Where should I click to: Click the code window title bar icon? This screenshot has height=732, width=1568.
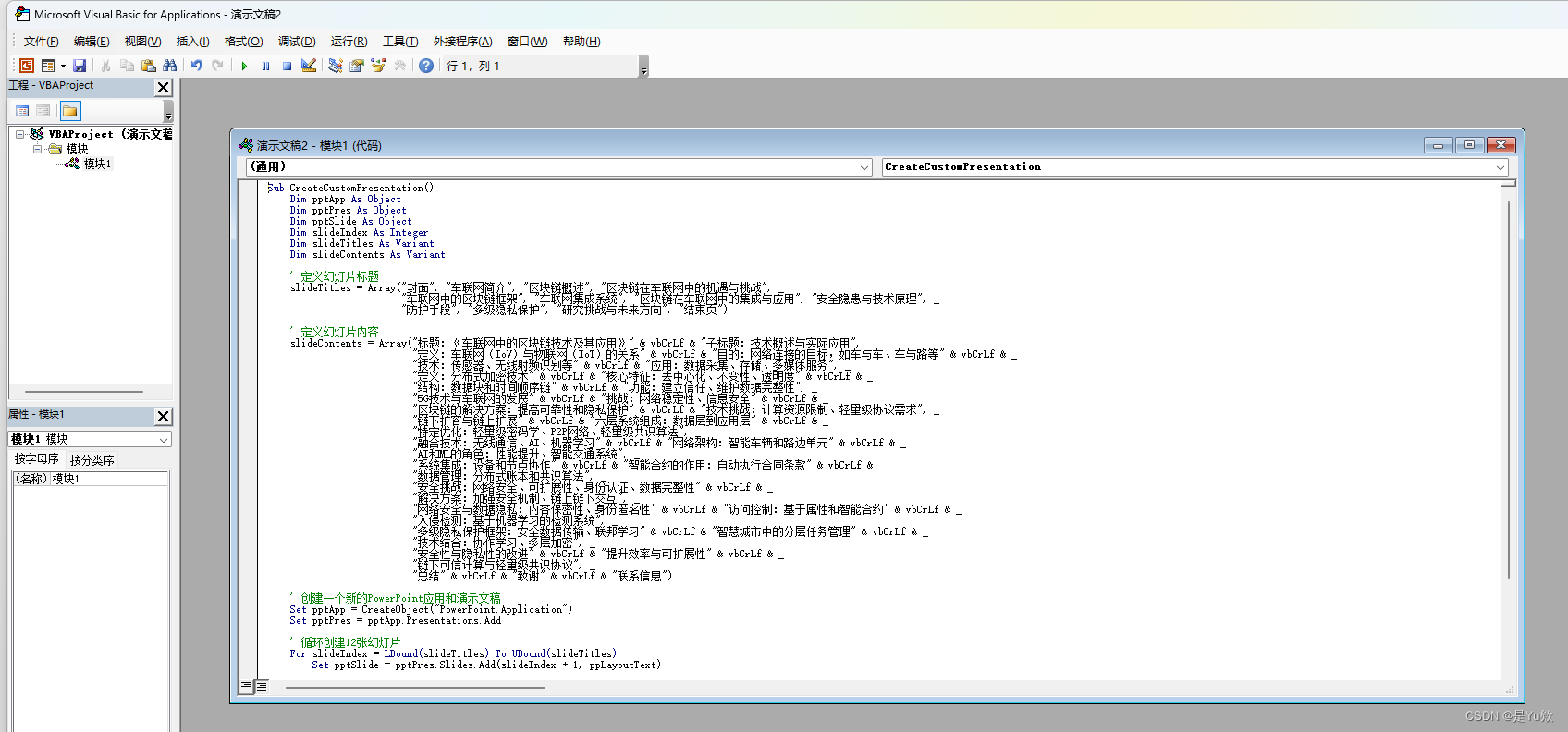(245, 145)
